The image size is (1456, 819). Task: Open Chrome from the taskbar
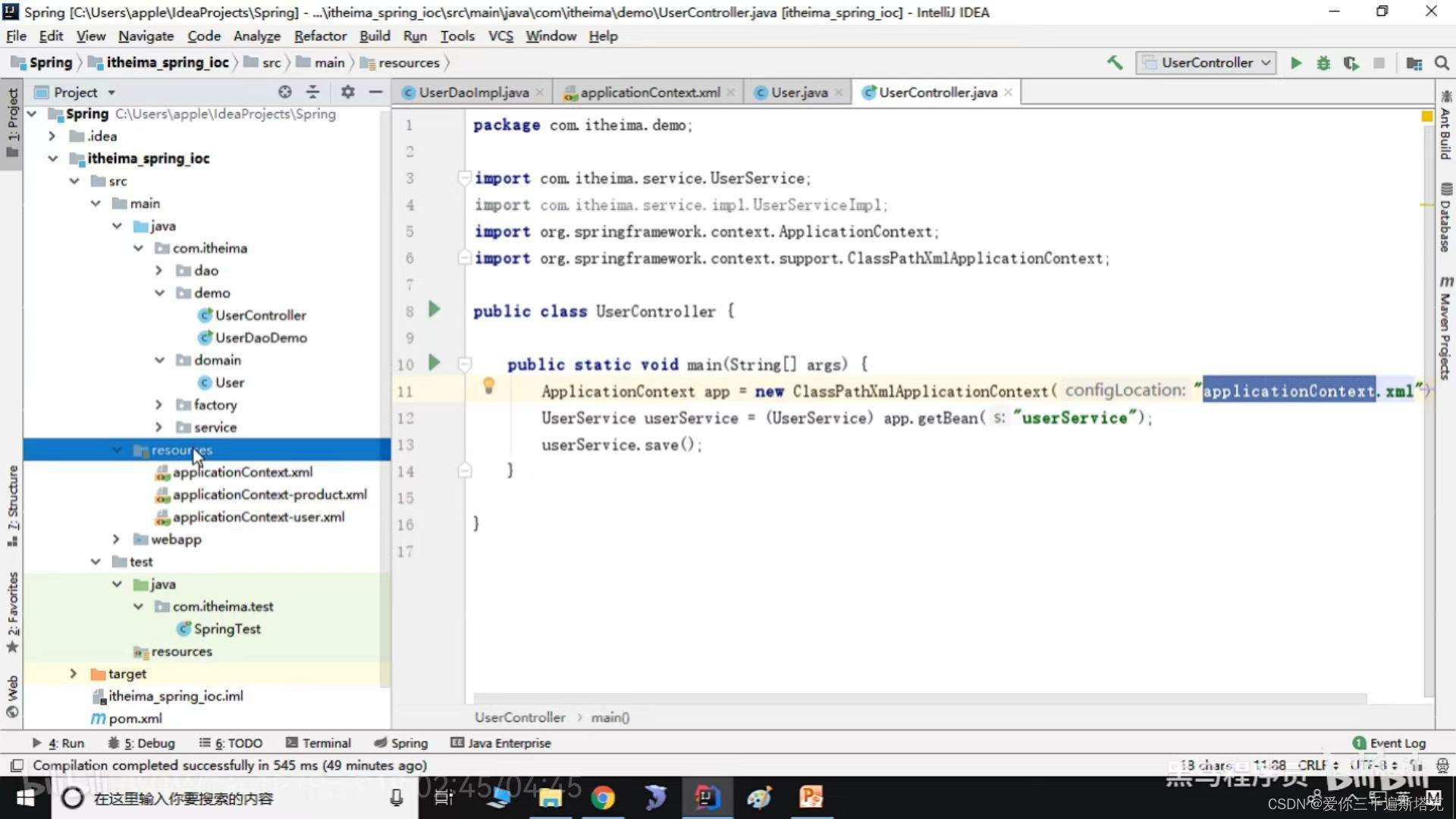pos(603,798)
